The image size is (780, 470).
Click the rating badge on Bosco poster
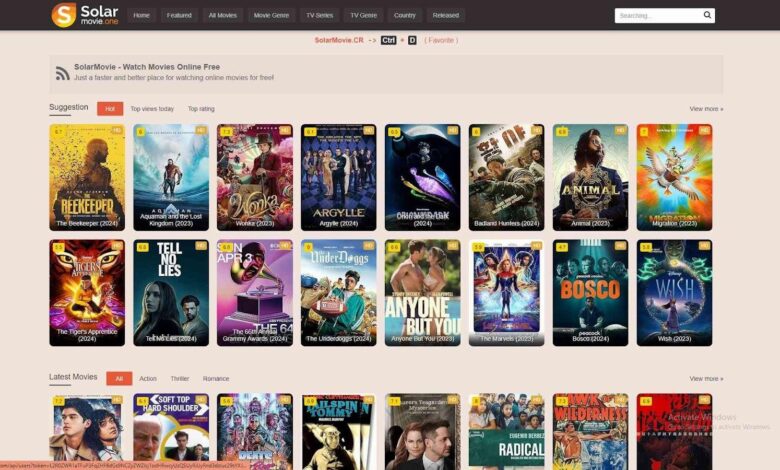562,247
